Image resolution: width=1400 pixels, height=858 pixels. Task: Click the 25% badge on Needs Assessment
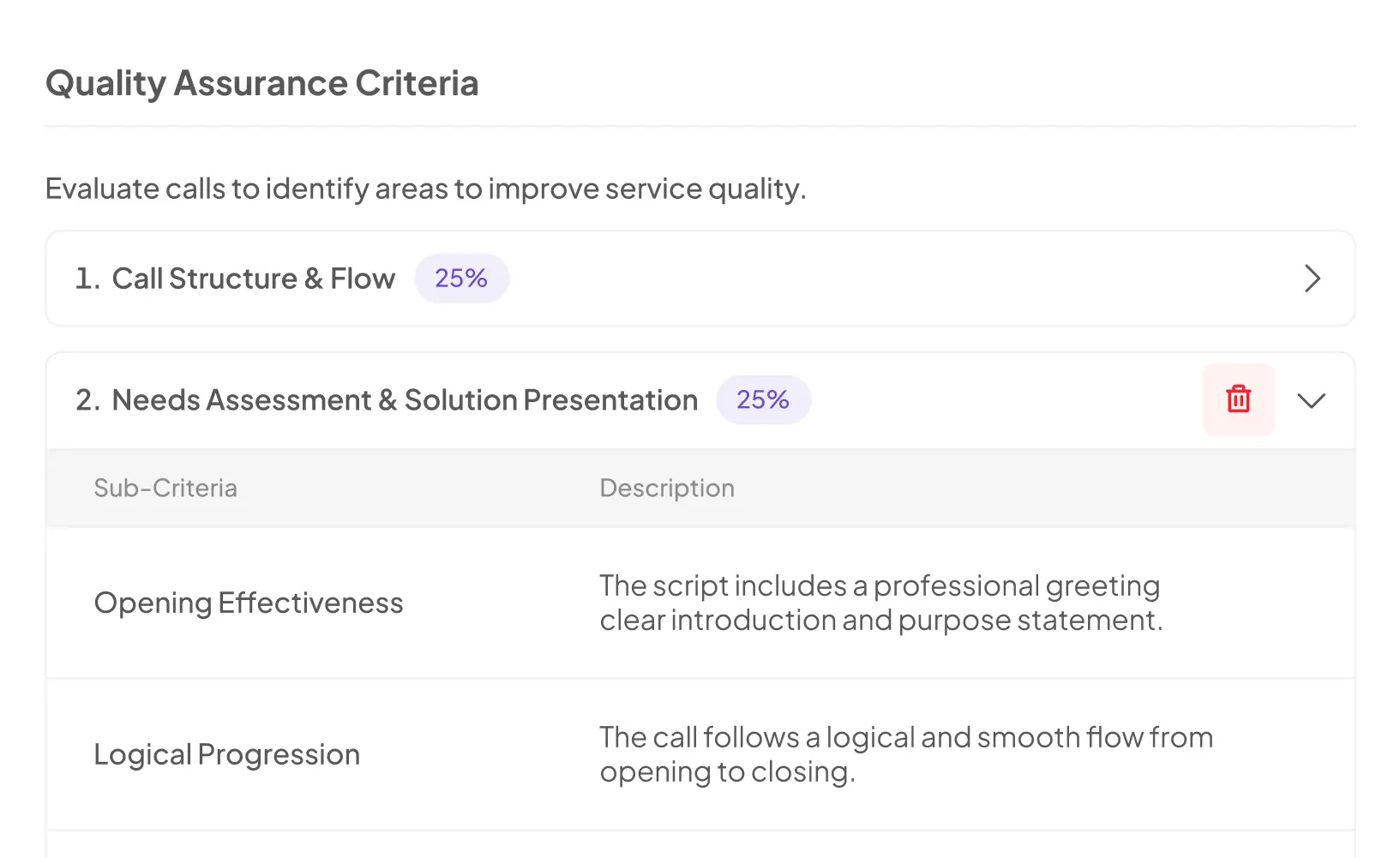pos(763,399)
